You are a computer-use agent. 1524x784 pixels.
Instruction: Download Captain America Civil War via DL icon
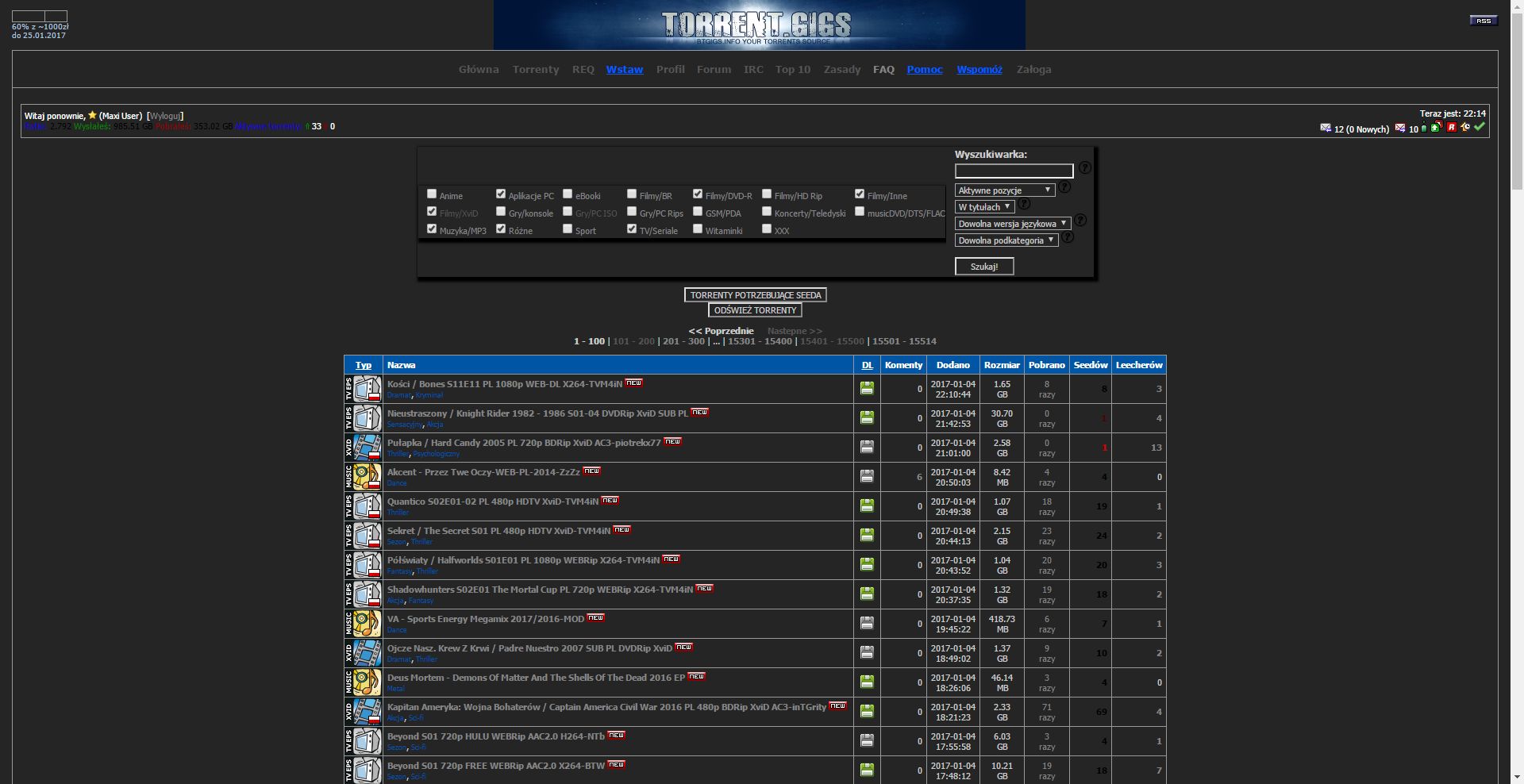pos(867,711)
